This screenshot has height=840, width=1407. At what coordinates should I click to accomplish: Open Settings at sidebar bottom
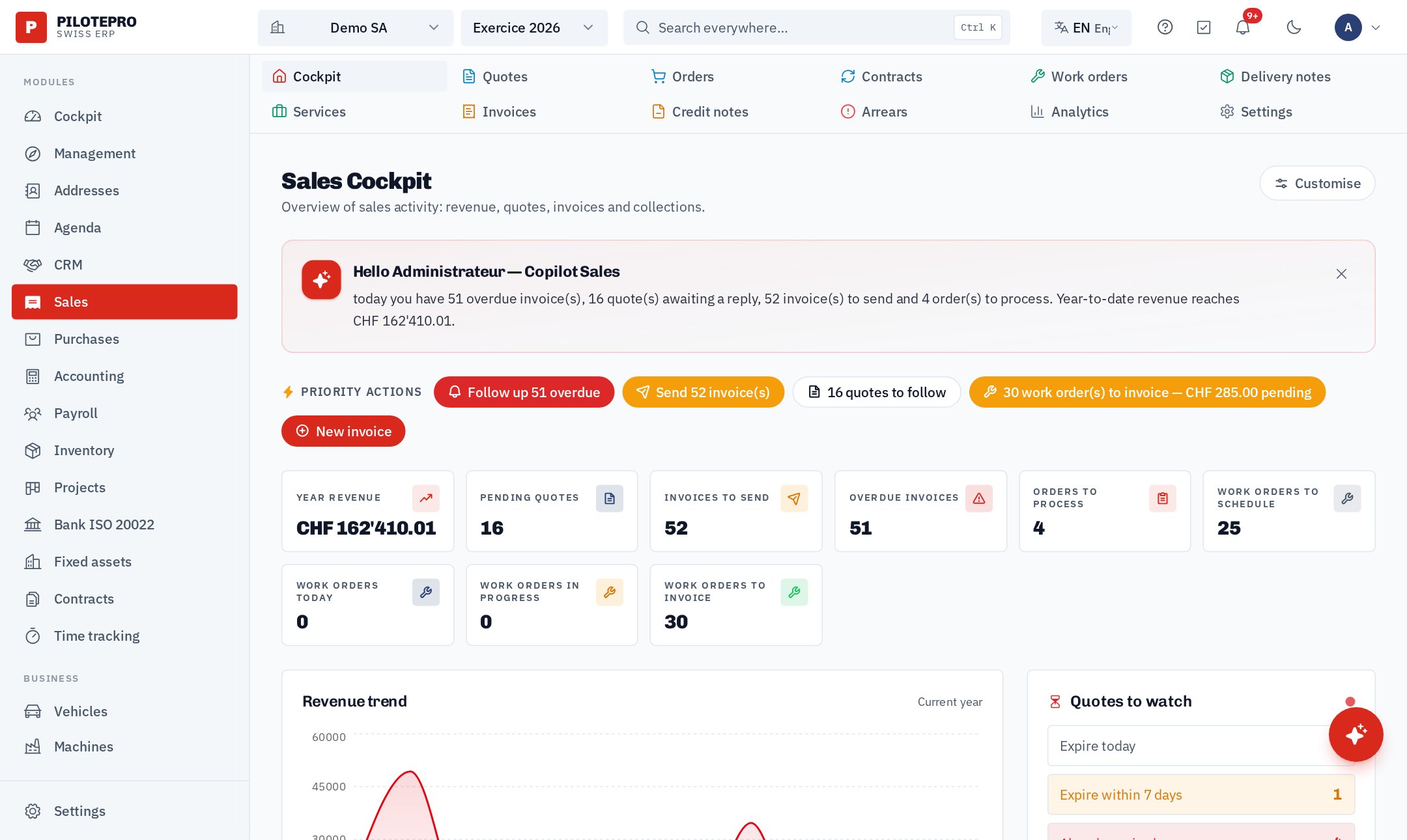tap(124, 811)
